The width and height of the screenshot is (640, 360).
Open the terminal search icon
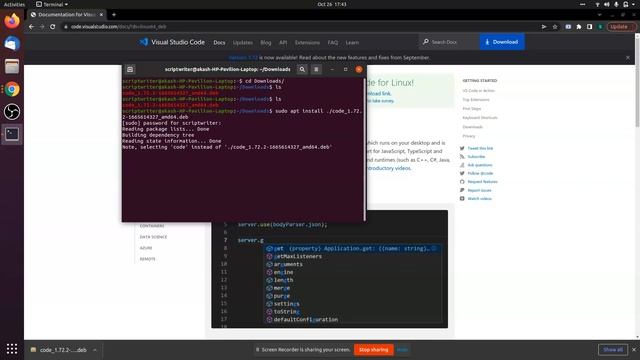pyautogui.click(x=302, y=69)
